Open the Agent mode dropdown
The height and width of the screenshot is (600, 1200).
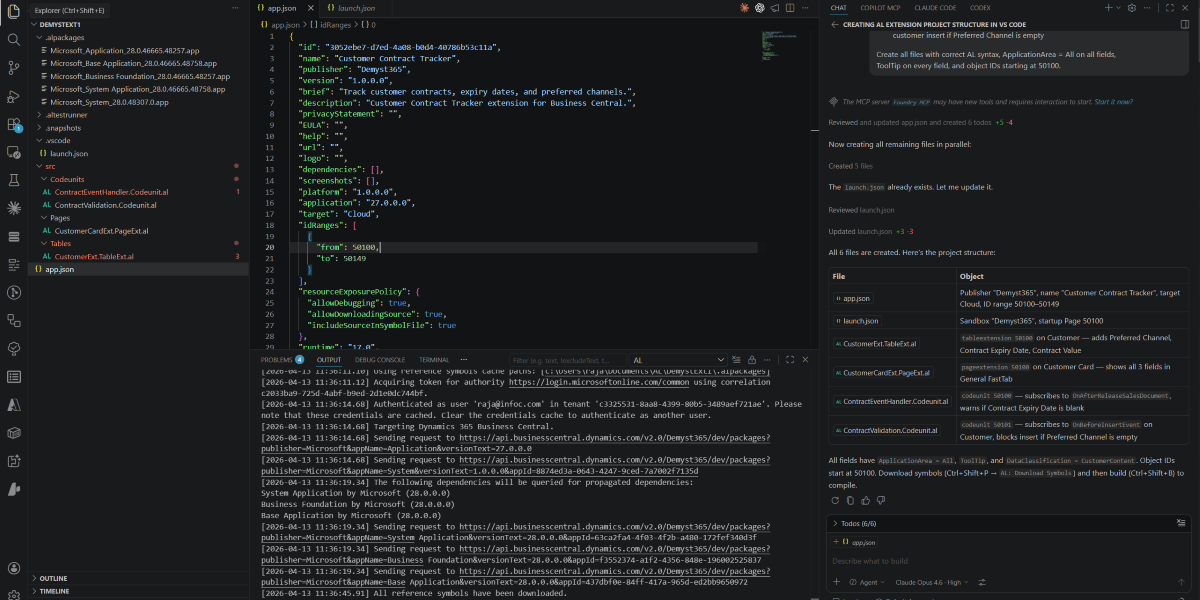tap(867, 582)
